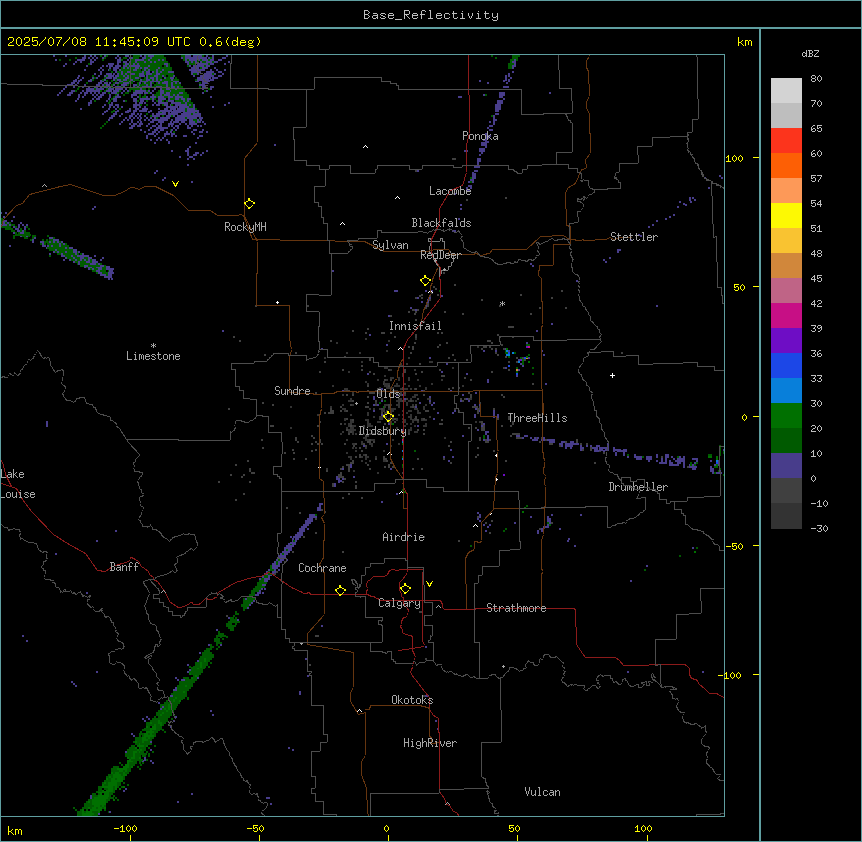
Task: Click the ThreeHills label
Action: pos(537,418)
